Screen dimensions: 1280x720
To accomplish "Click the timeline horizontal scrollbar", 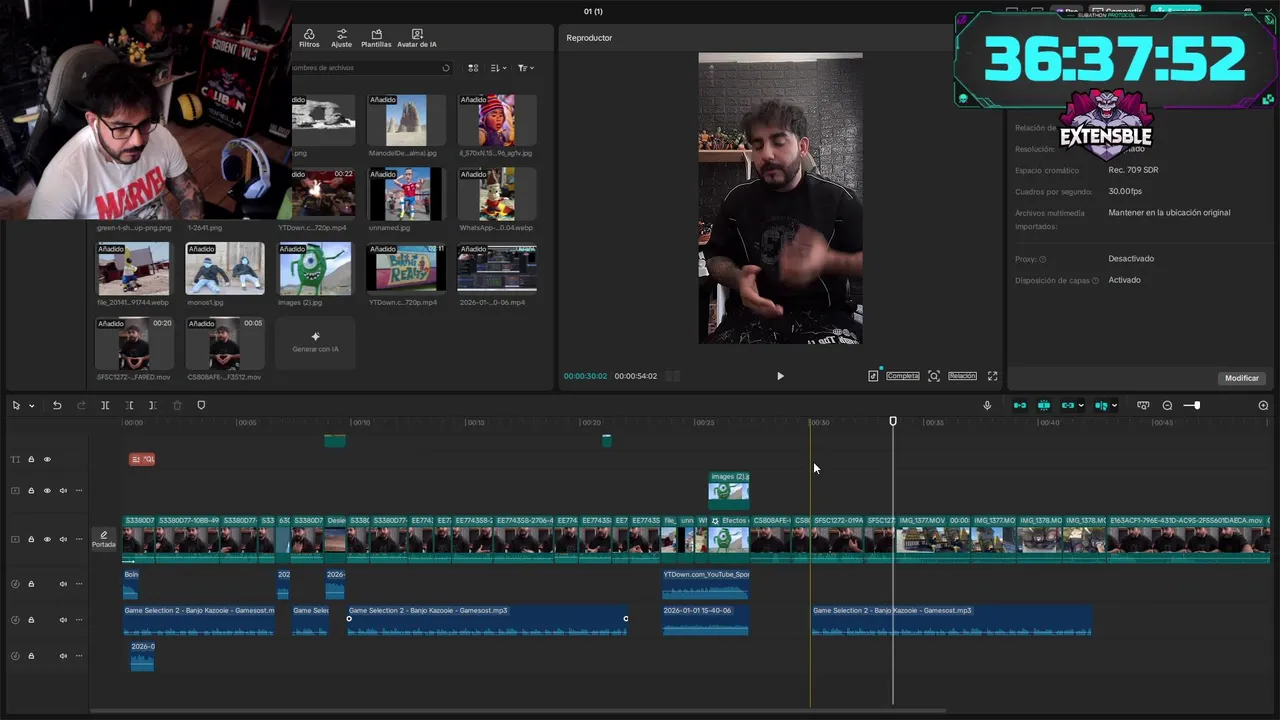I will [517, 711].
